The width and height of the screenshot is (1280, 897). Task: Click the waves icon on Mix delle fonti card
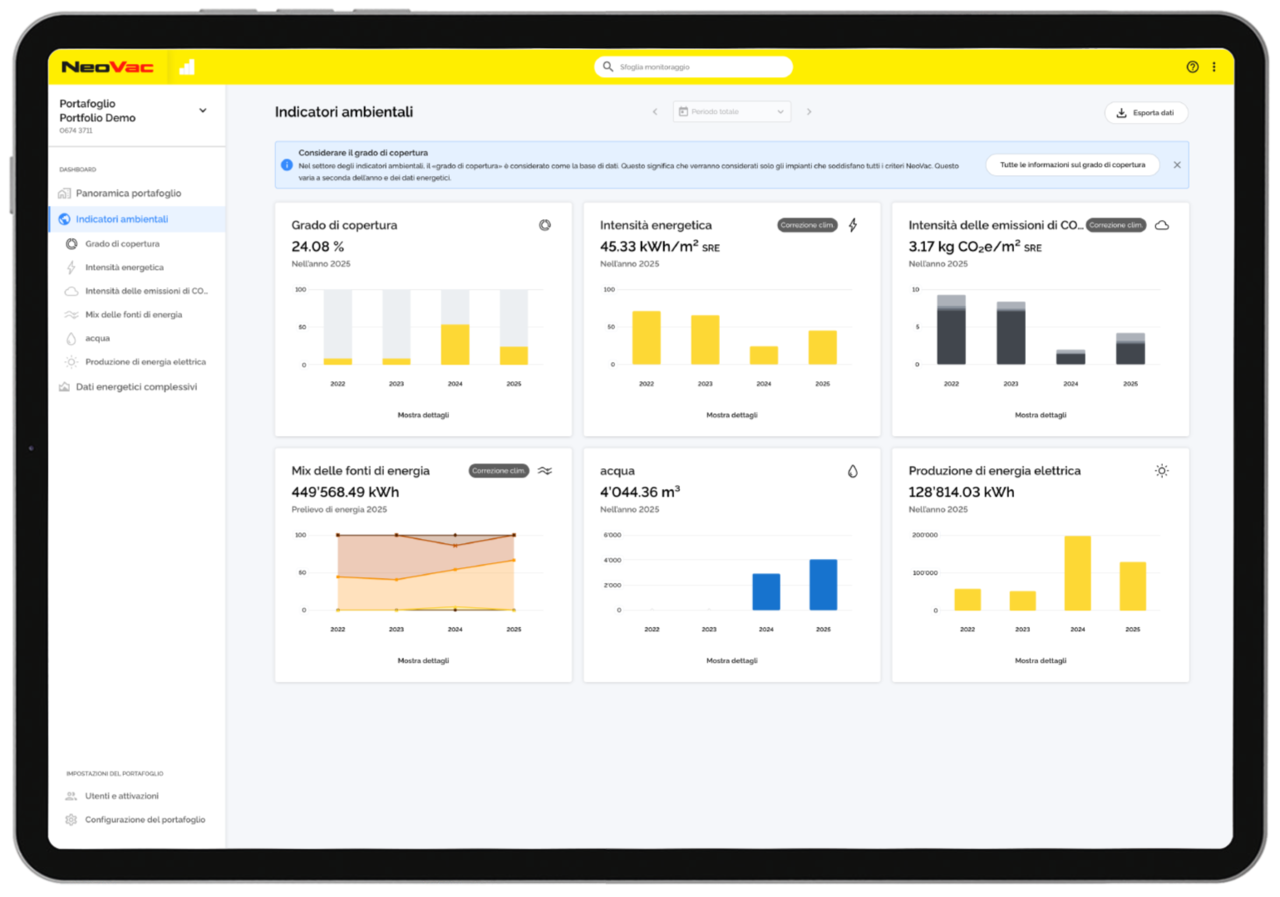point(545,471)
